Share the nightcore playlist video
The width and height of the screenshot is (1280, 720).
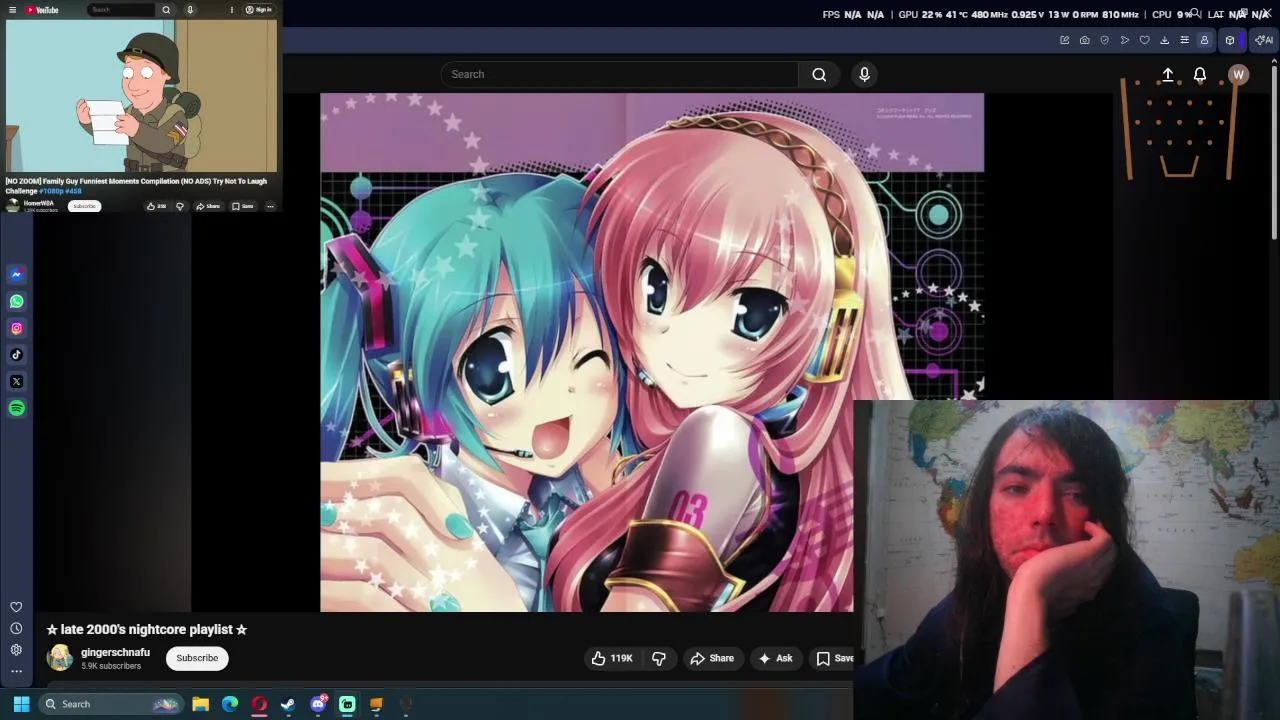click(x=712, y=658)
